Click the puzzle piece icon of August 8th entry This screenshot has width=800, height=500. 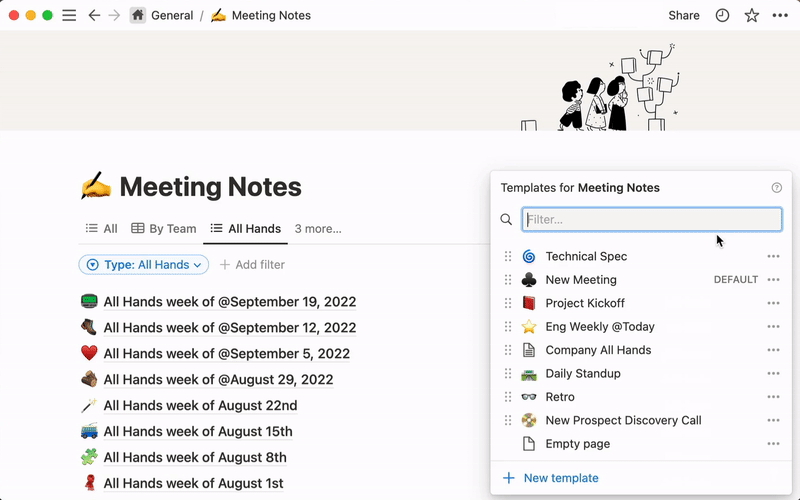pos(89,457)
